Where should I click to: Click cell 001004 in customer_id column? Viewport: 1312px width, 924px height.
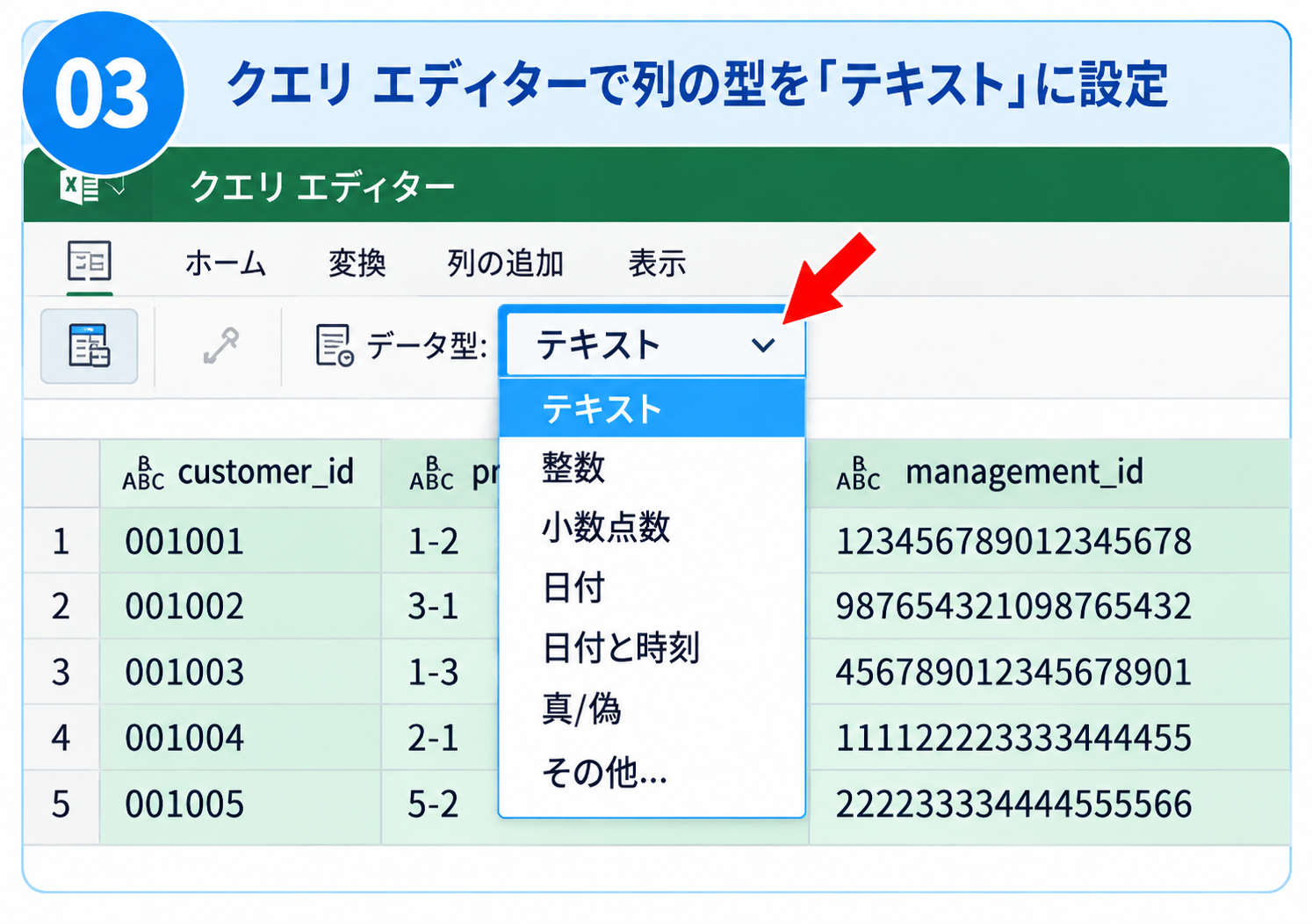tap(241, 738)
